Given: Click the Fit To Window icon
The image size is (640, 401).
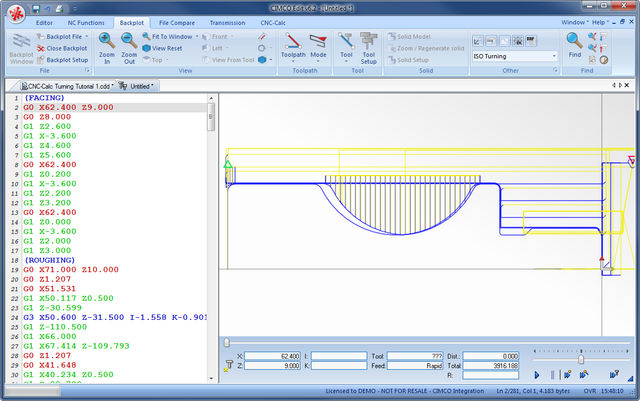Looking at the screenshot, I should [146, 36].
